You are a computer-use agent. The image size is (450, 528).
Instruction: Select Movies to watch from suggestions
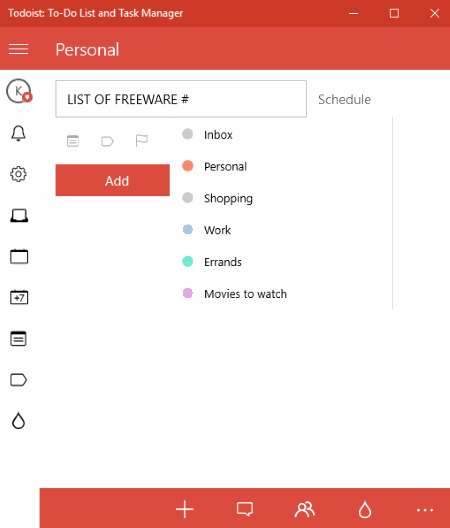coord(282,294)
